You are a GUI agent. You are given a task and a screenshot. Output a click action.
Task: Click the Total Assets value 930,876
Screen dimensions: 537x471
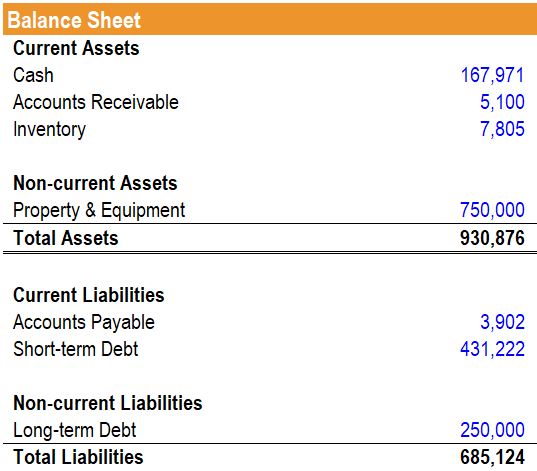(x=492, y=238)
